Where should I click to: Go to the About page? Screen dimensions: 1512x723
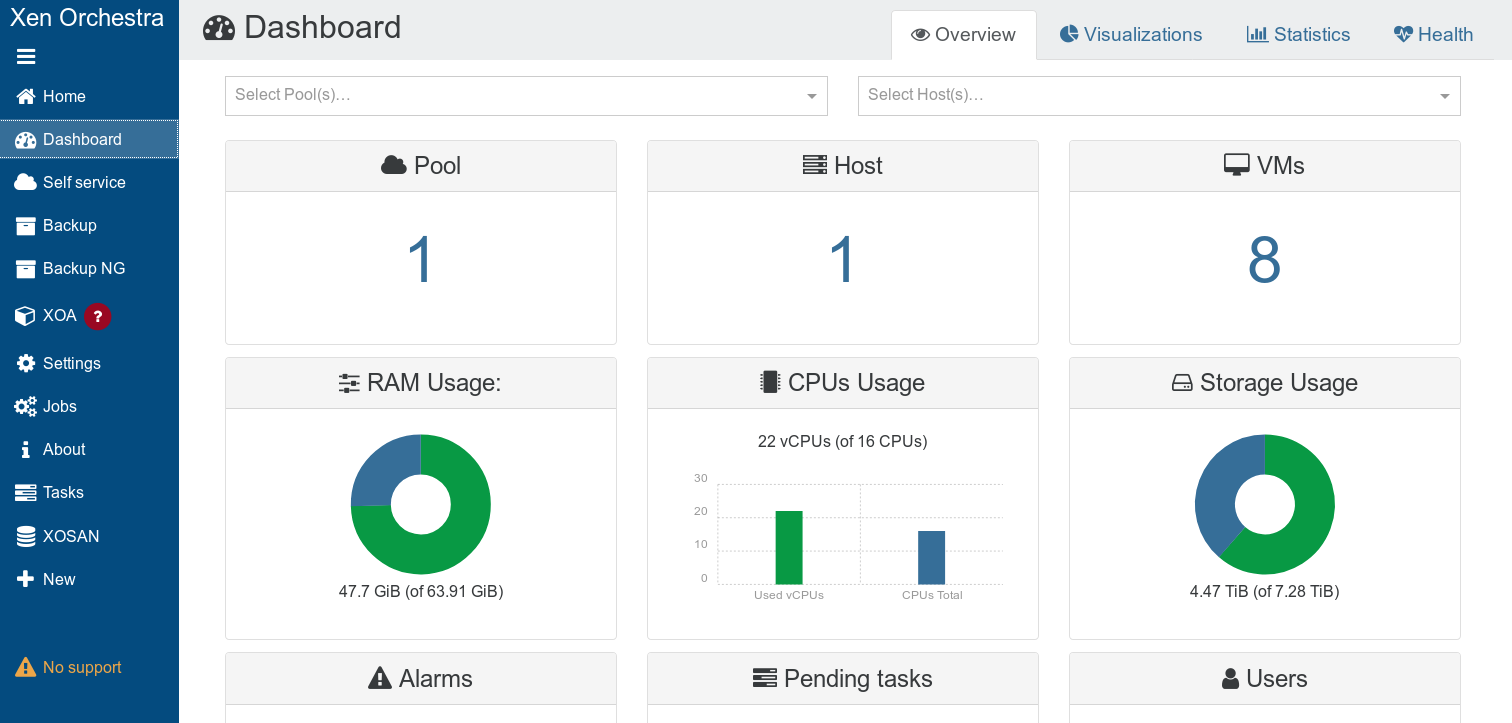(x=89, y=449)
